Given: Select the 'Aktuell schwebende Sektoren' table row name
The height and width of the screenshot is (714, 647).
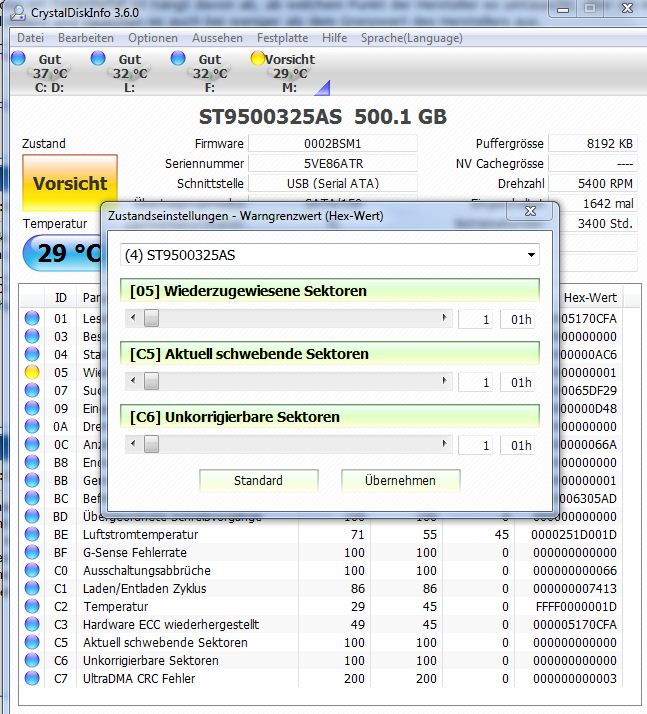Looking at the screenshot, I should point(165,643).
